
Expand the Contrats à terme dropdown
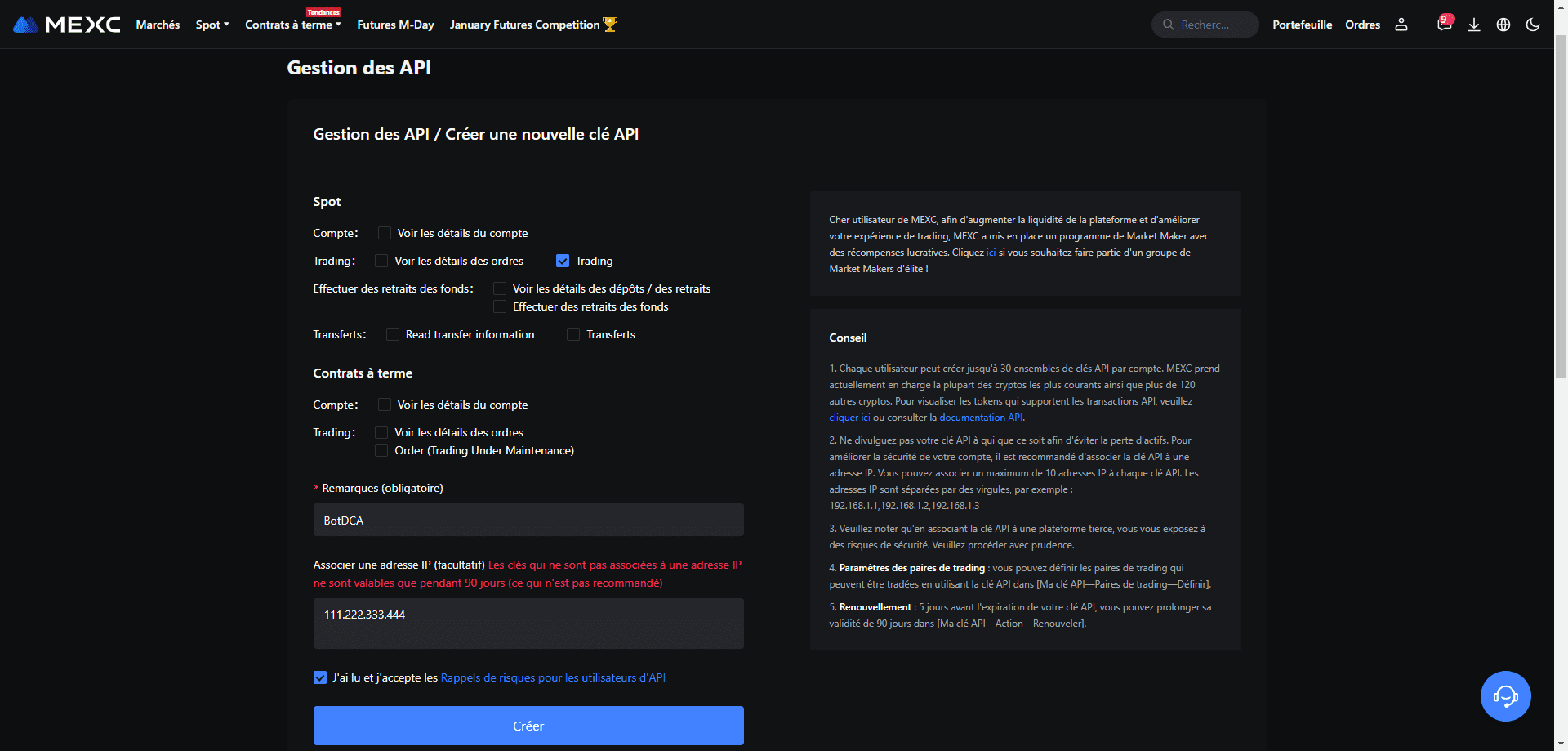292,25
